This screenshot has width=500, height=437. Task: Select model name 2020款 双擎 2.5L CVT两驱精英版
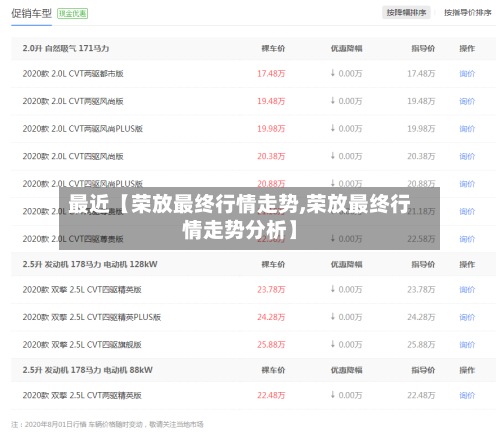point(82,396)
